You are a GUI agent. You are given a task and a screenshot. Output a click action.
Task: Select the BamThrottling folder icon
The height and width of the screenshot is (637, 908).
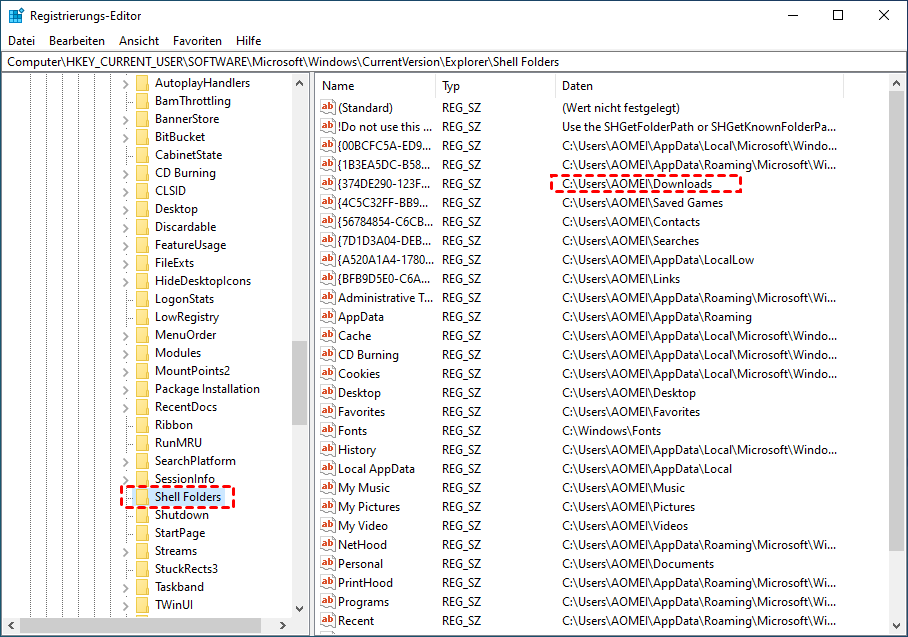(142, 101)
